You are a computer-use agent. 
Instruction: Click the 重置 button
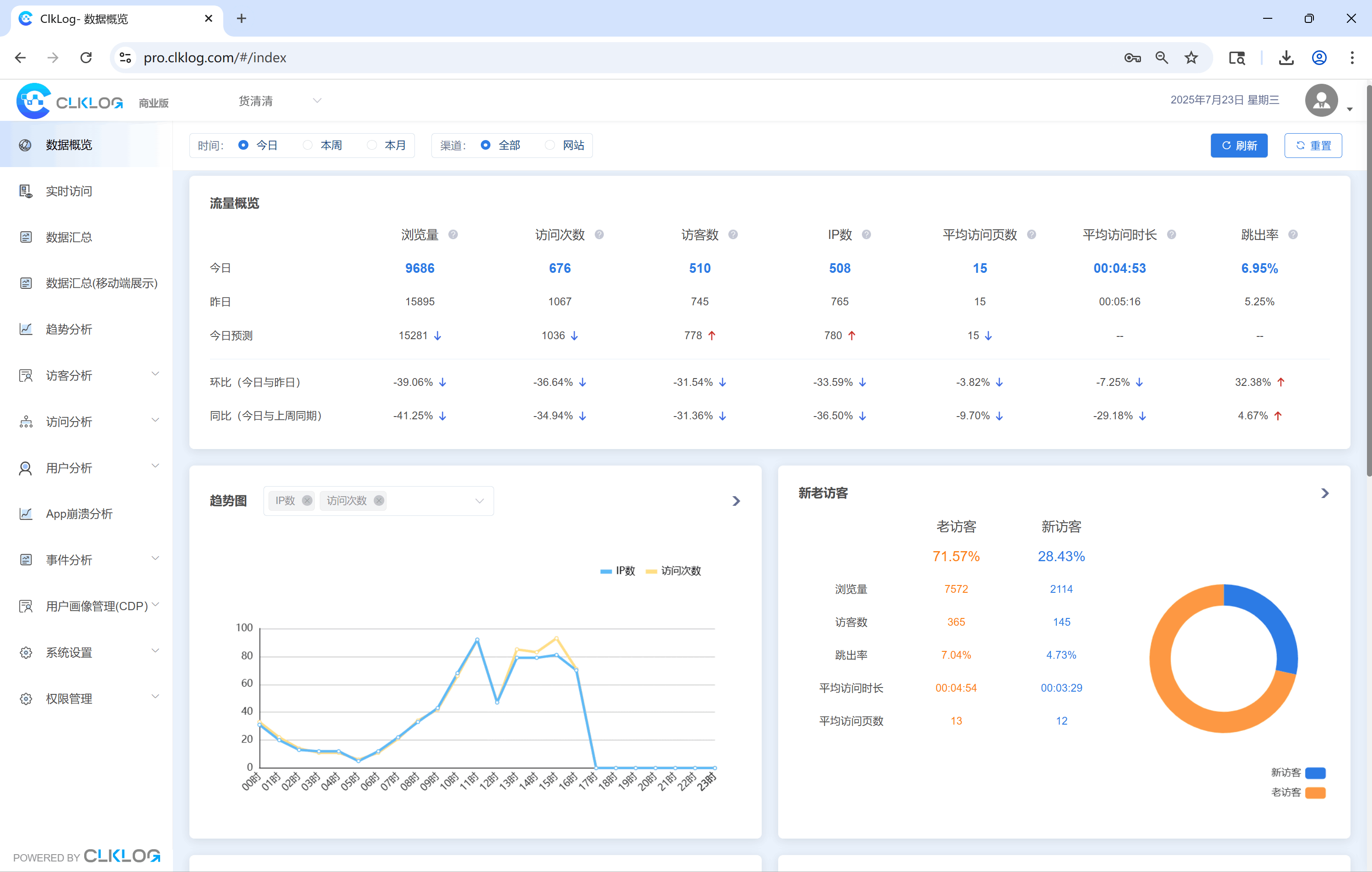1313,146
